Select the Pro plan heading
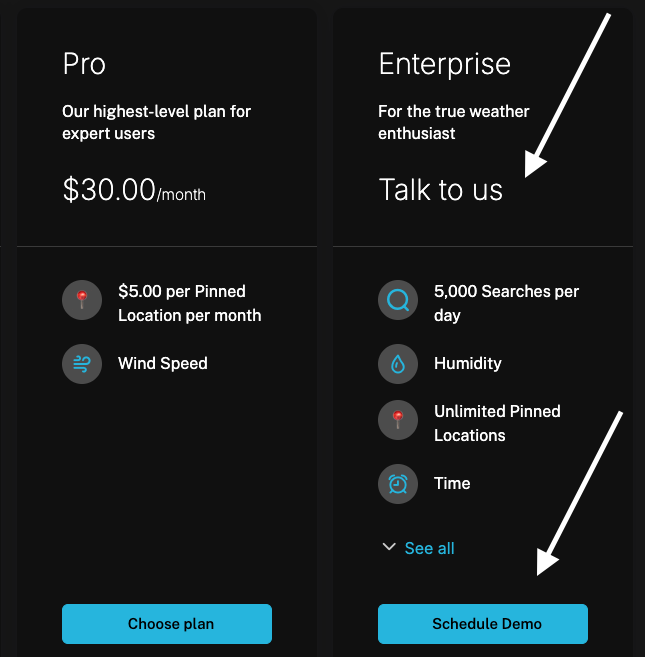This screenshot has height=657, width=645. click(x=84, y=64)
